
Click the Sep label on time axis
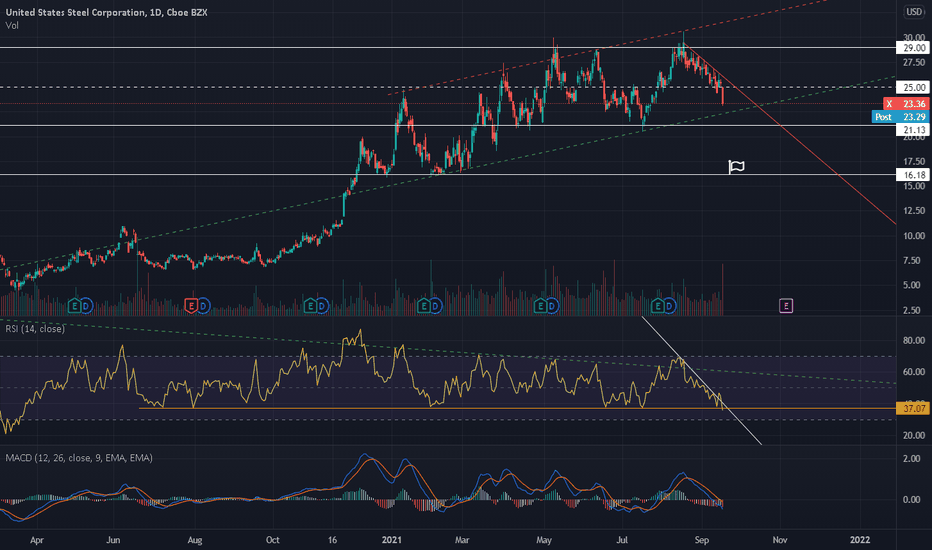701,540
